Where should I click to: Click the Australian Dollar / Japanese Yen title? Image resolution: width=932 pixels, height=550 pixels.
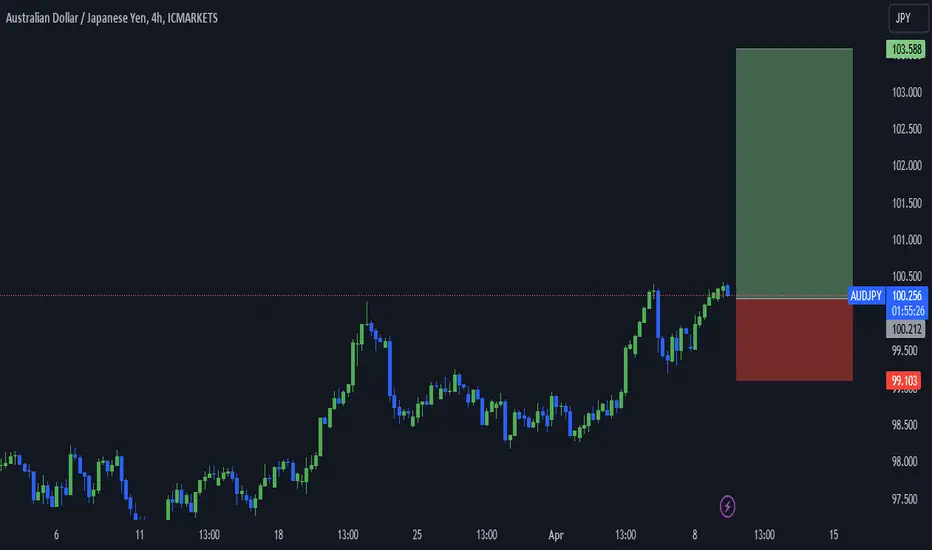(77, 18)
